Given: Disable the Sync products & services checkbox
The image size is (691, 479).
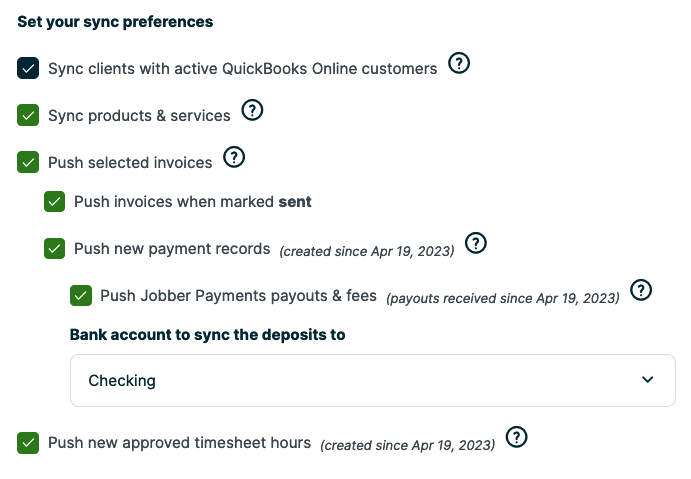Looking at the screenshot, I should pyautogui.click(x=28, y=116).
